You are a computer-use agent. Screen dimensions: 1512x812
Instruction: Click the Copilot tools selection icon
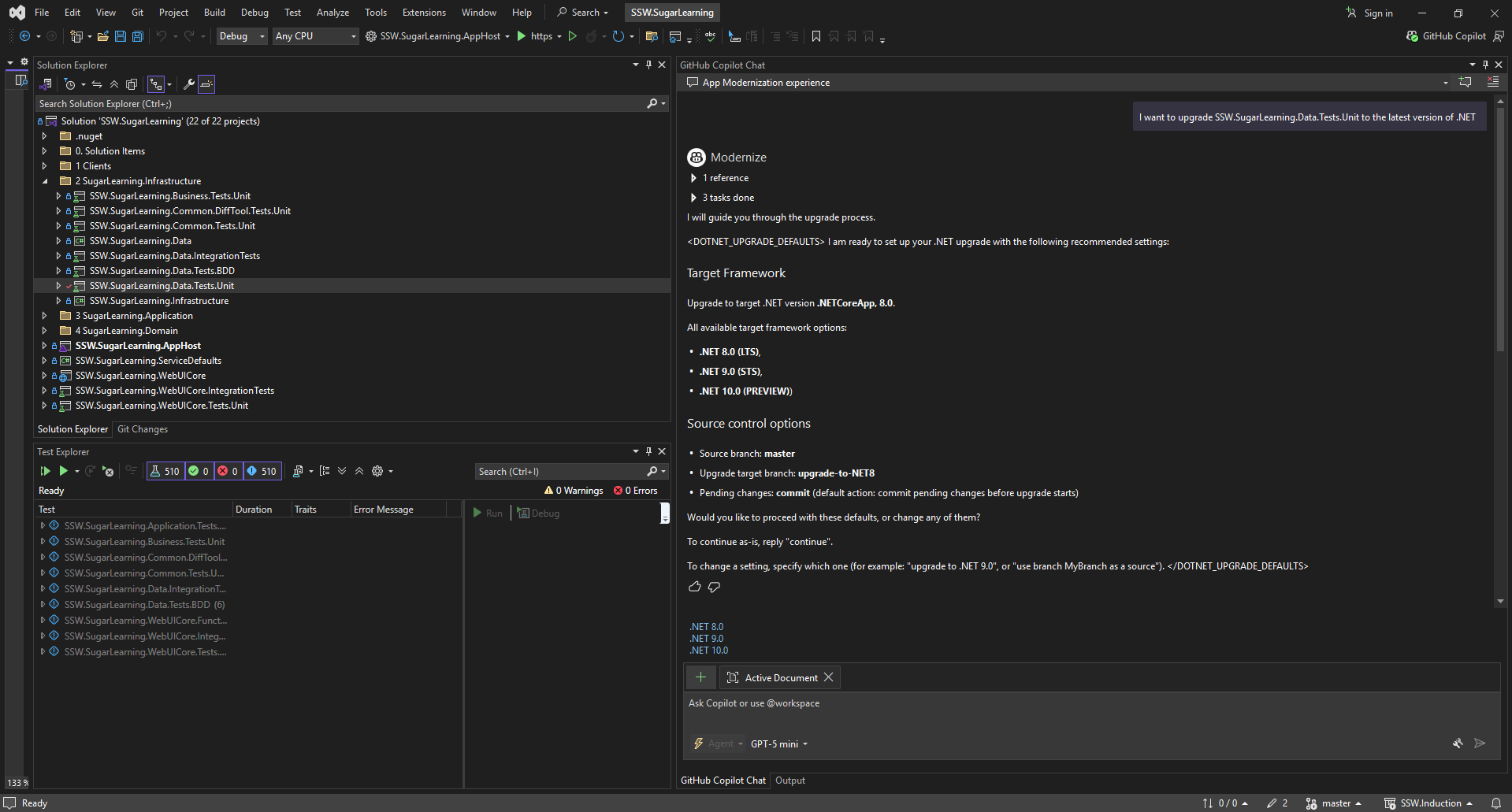click(x=1458, y=743)
